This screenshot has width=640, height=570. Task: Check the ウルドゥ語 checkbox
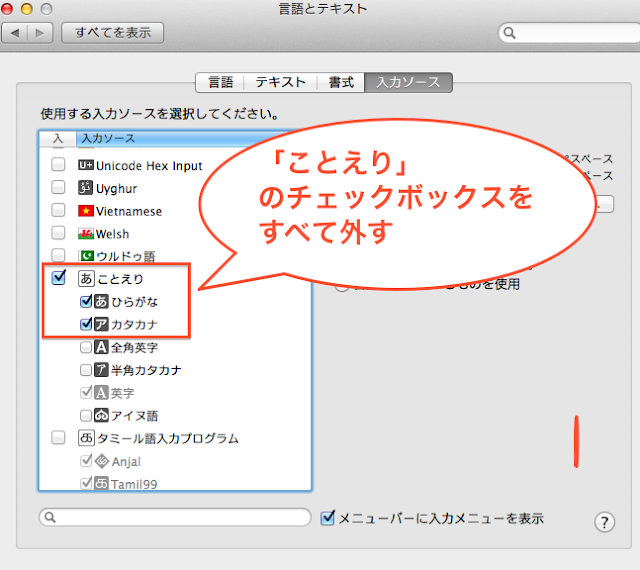58,255
